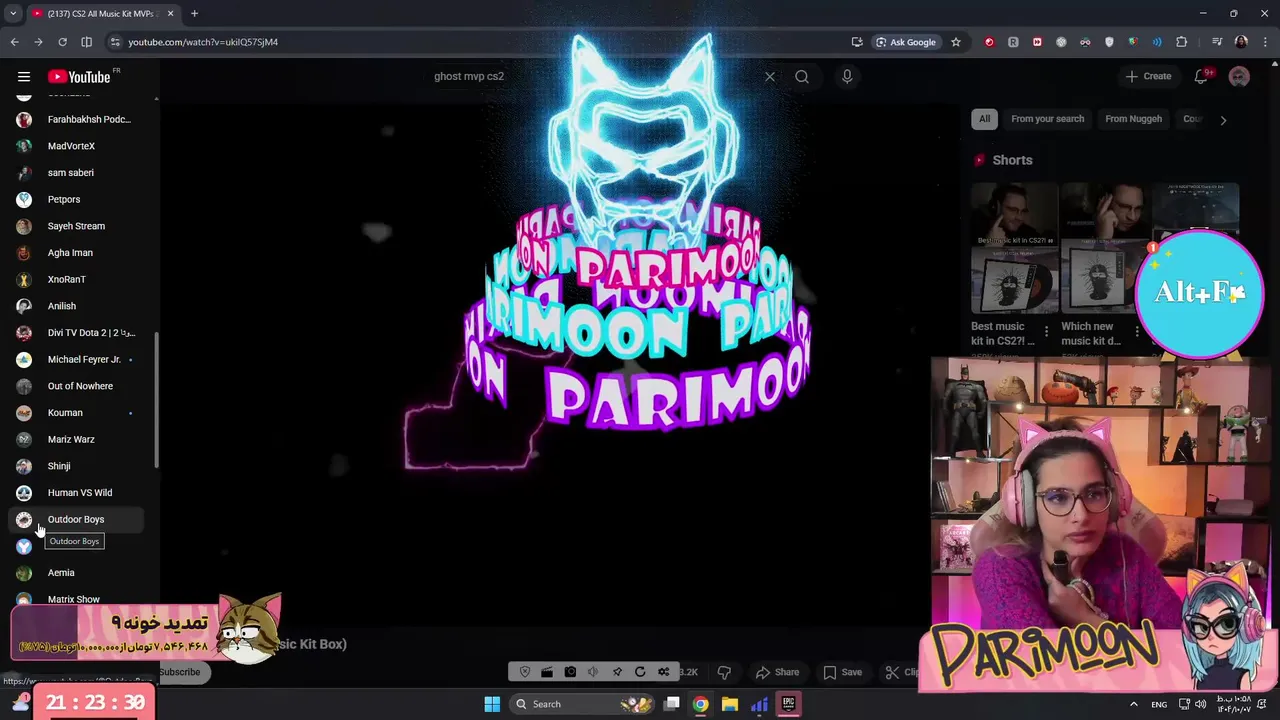Open a new Chrome tab
The width and height of the screenshot is (1280, 720).
pos(194,13)
